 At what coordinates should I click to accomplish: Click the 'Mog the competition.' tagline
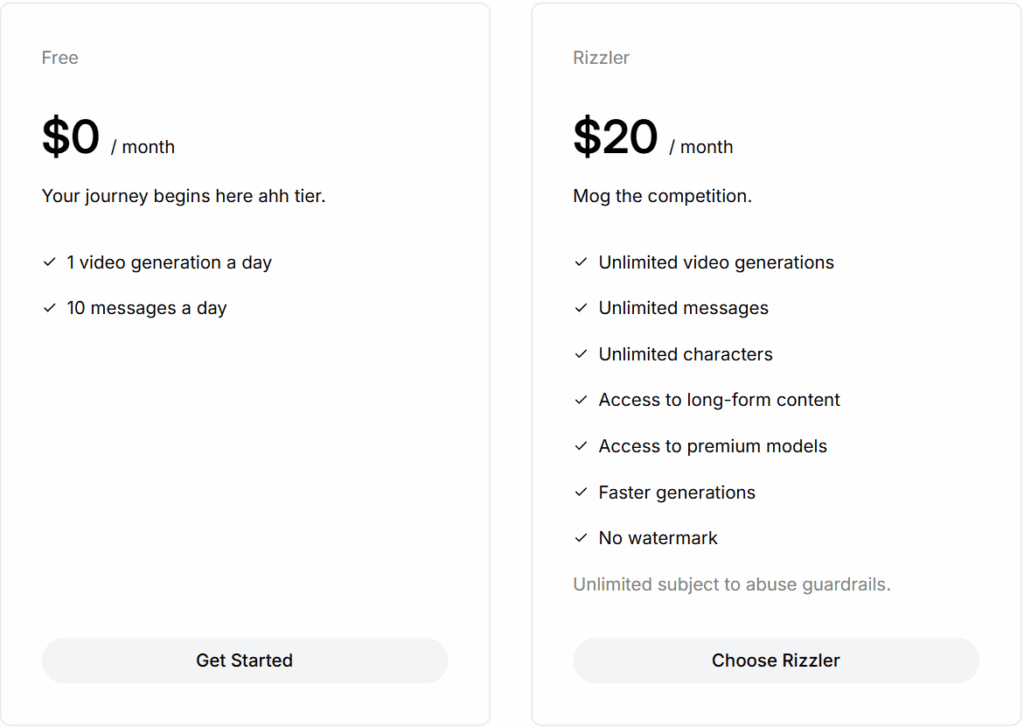click(x=662, y=196)
